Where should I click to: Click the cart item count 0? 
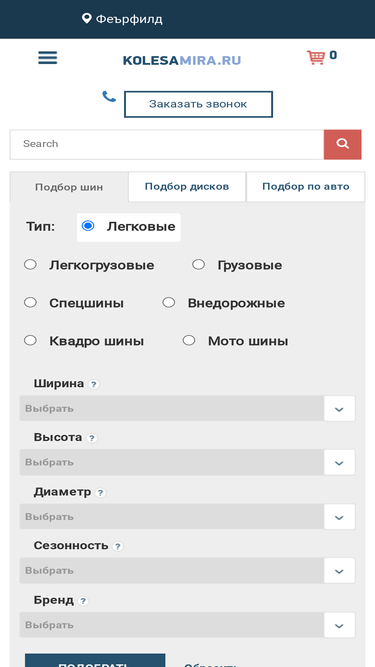[x=333, y=55]
